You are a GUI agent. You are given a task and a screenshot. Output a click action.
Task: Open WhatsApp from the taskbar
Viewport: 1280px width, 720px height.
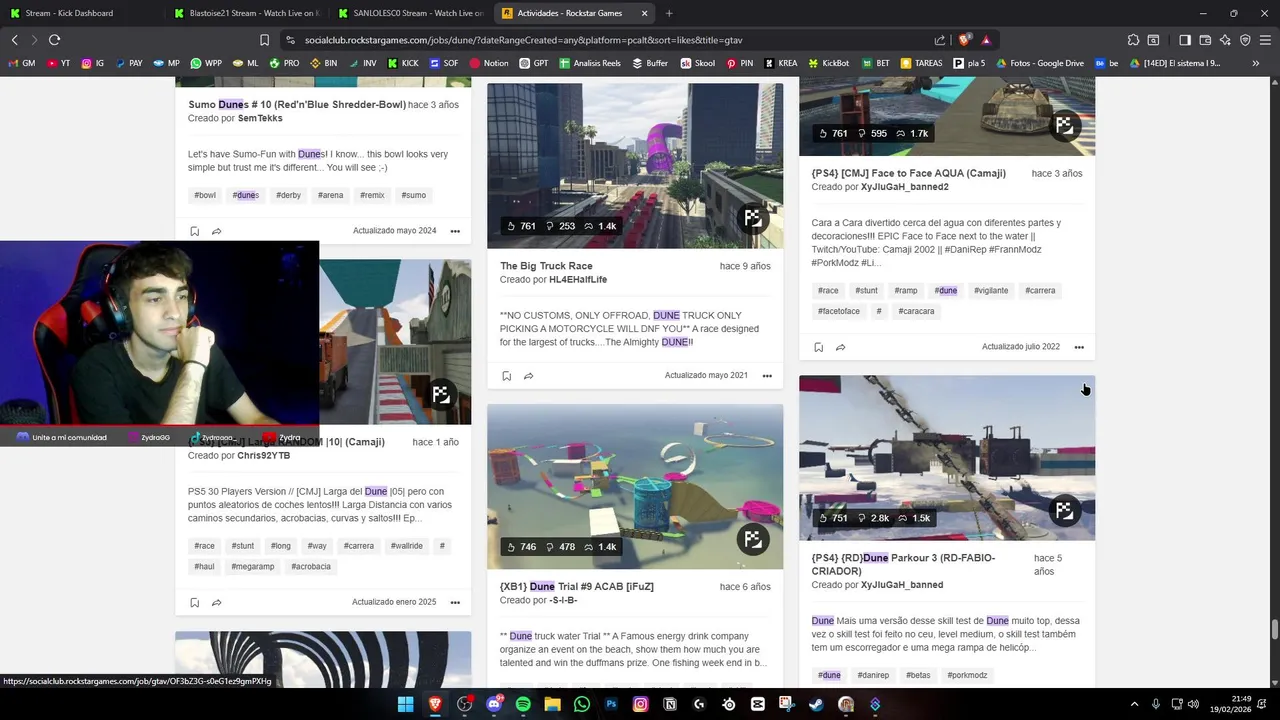(582, 704)
